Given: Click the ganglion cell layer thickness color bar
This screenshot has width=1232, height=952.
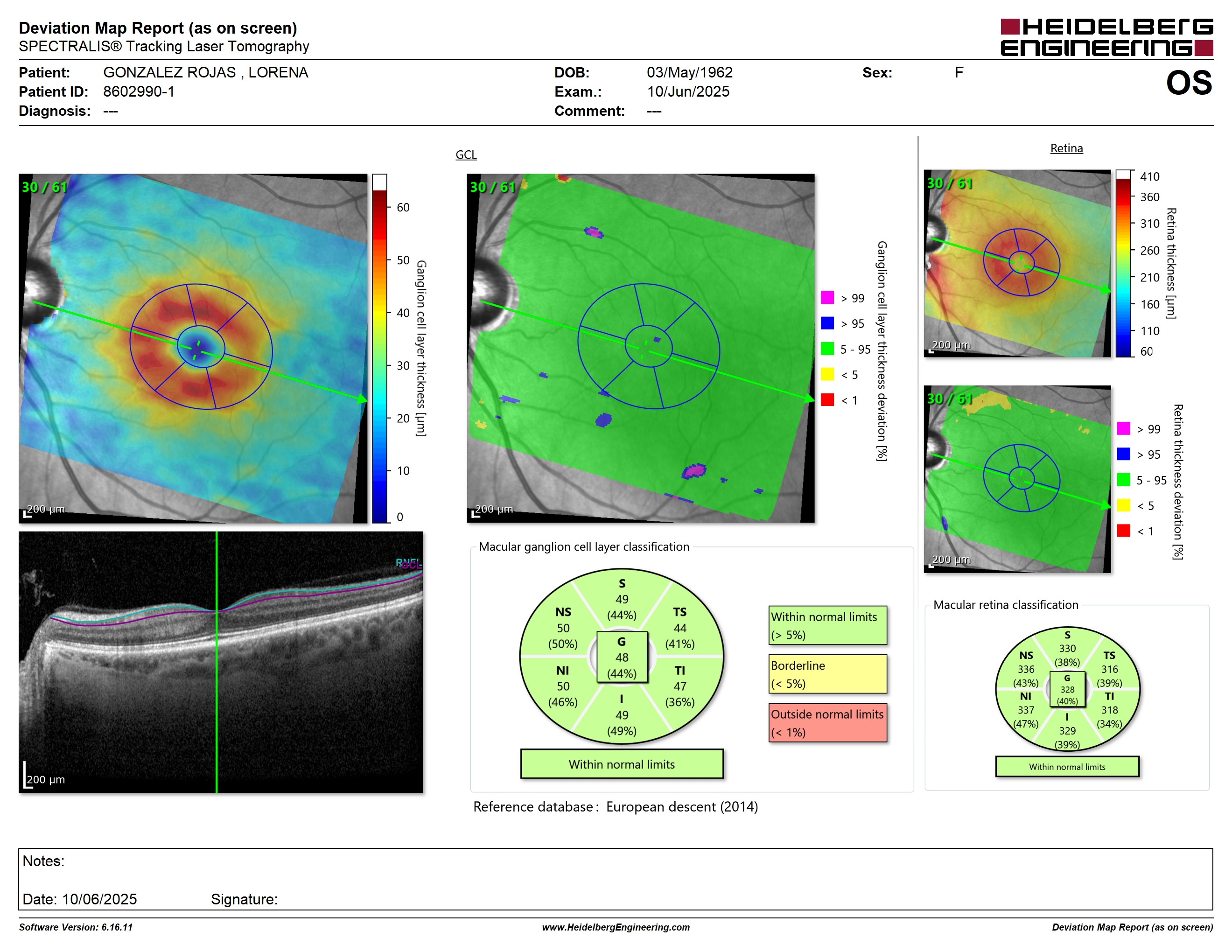Looking at the screenshot, I should 380,349.
